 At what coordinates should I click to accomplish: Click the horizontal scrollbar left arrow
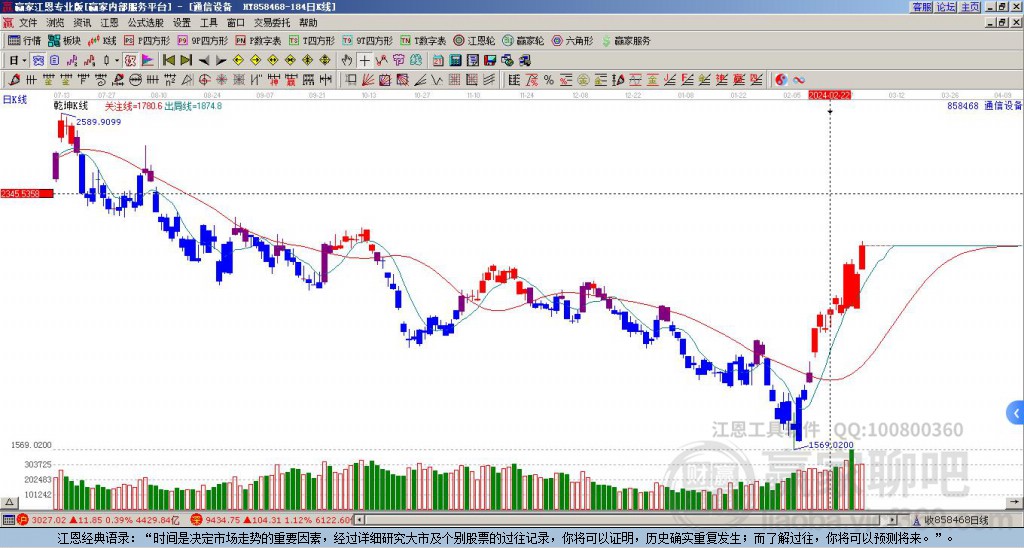pyautogui.click(x=359, y=520)
